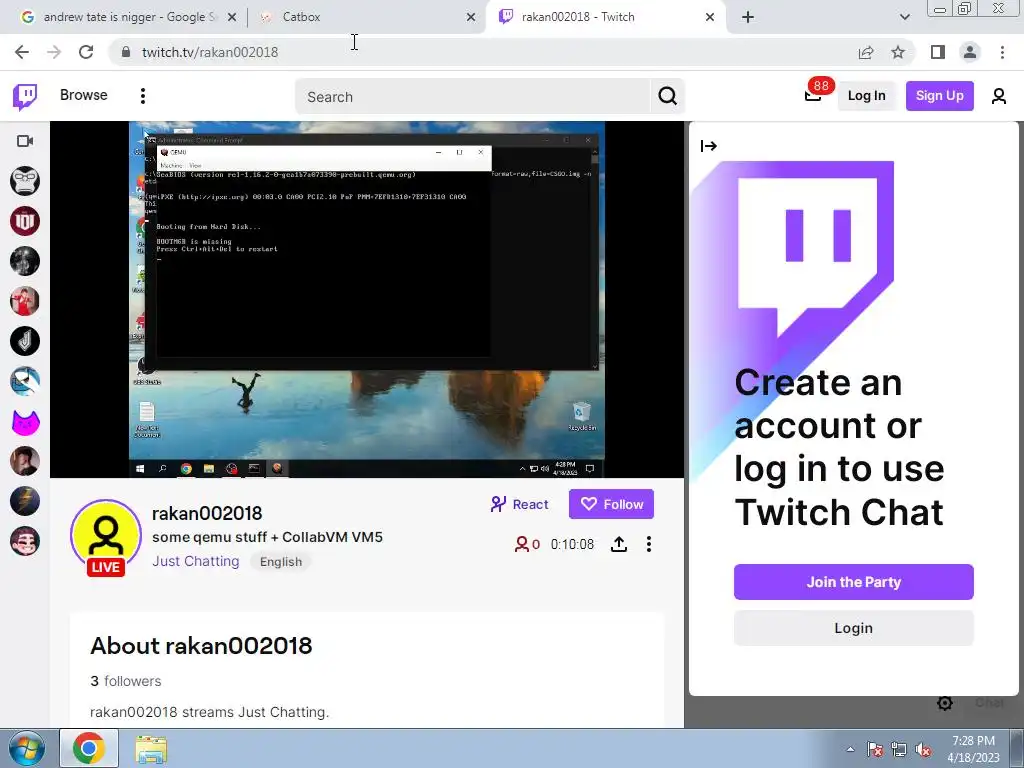1024x768 pixels.
Task: Click the English language tag
Action: (281, 562)
